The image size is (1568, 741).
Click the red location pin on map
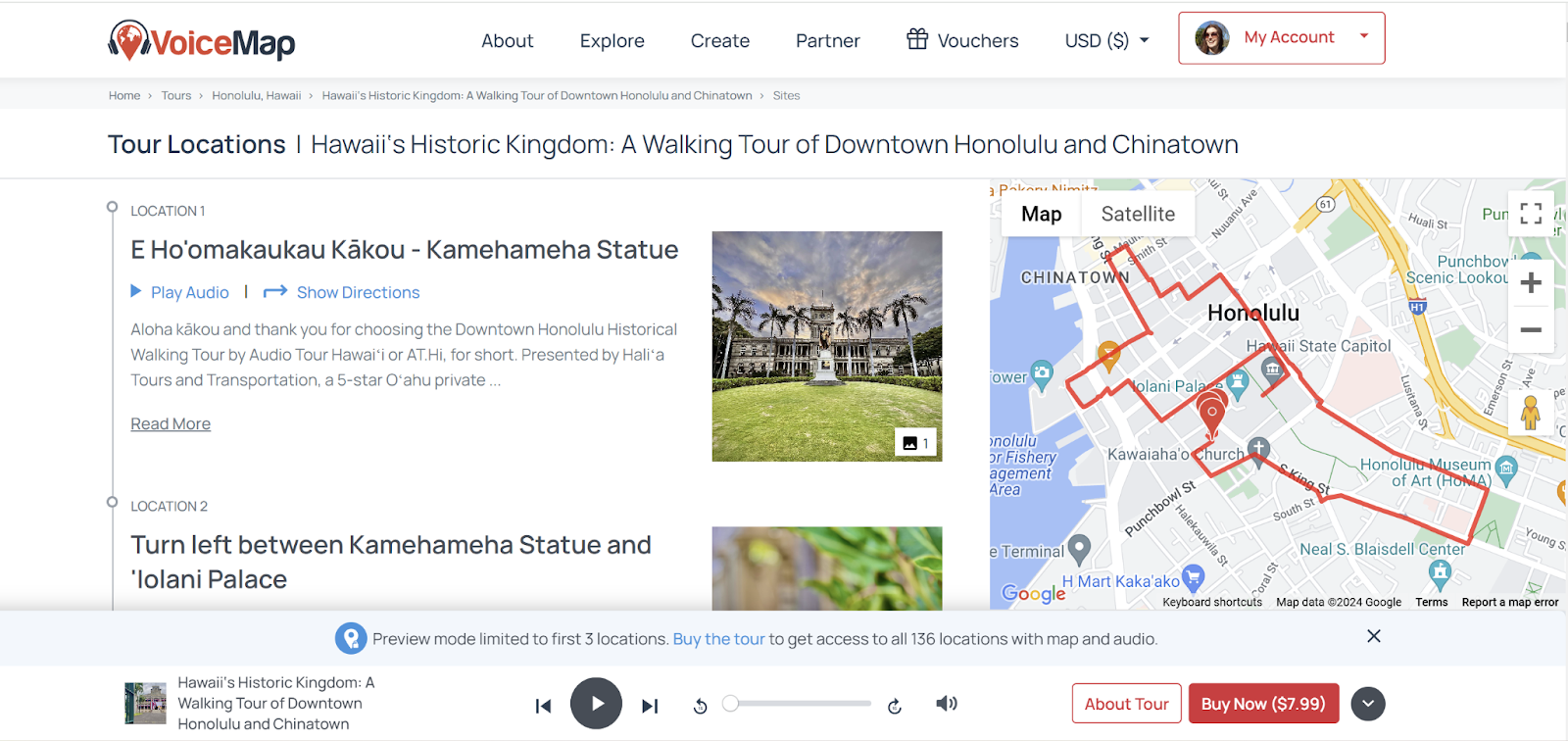point(1212,414)
